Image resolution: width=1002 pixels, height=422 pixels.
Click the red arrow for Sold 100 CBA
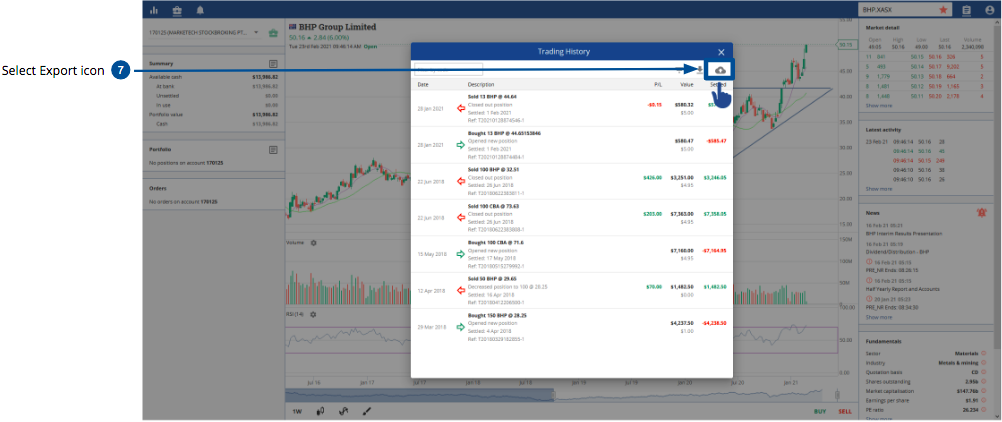pyautogui.click(x=461, y=218)
